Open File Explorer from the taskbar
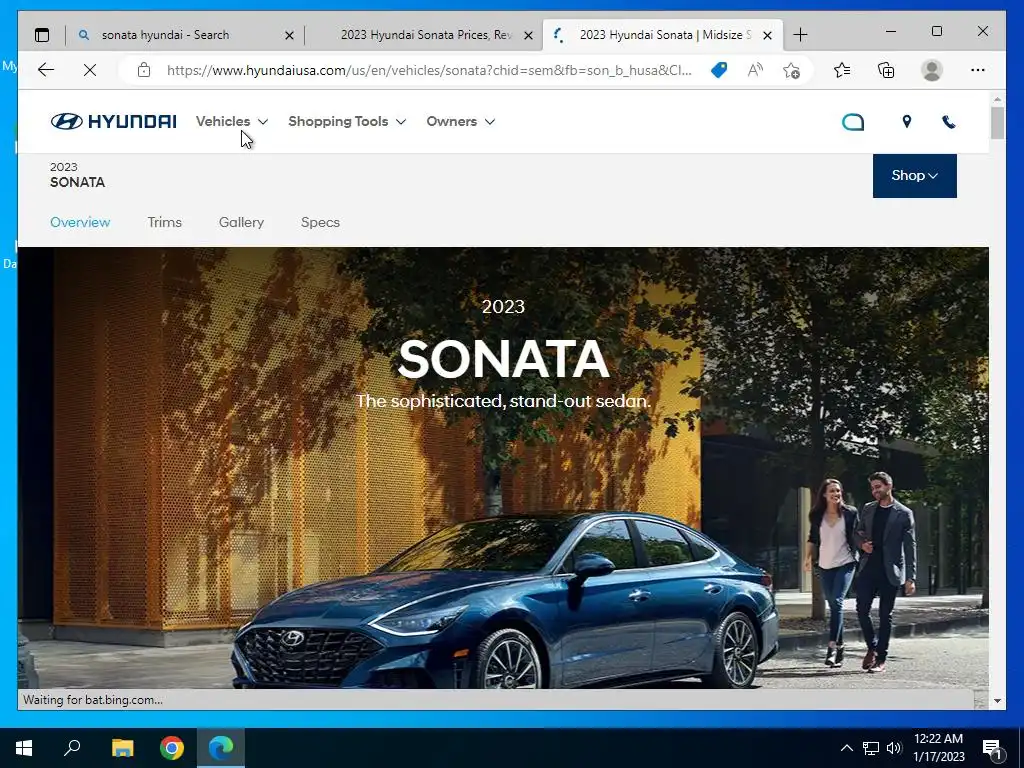 (x=122, y=748)
